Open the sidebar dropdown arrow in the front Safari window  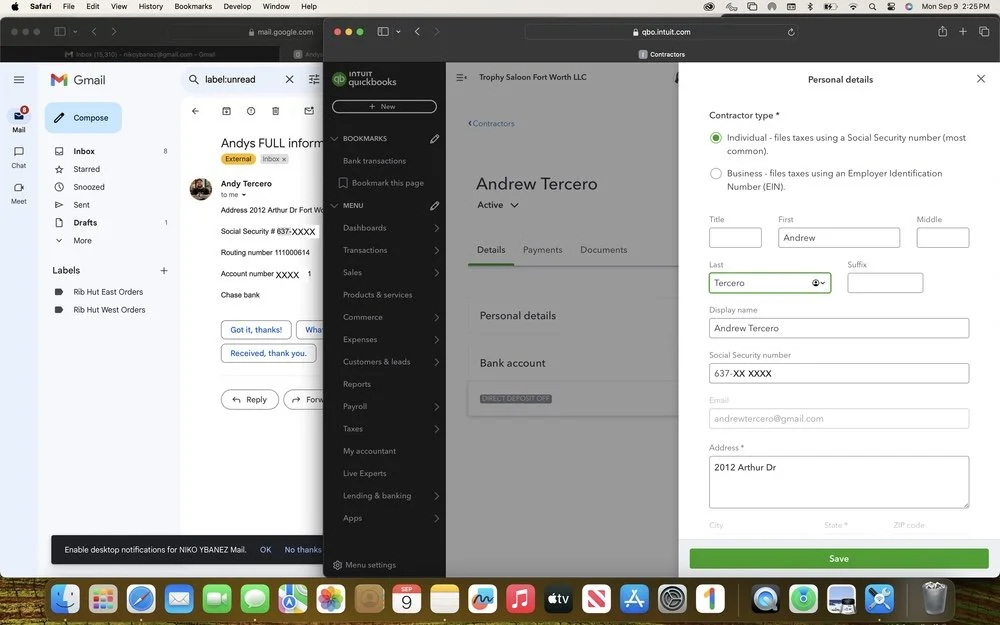[399, 31]
